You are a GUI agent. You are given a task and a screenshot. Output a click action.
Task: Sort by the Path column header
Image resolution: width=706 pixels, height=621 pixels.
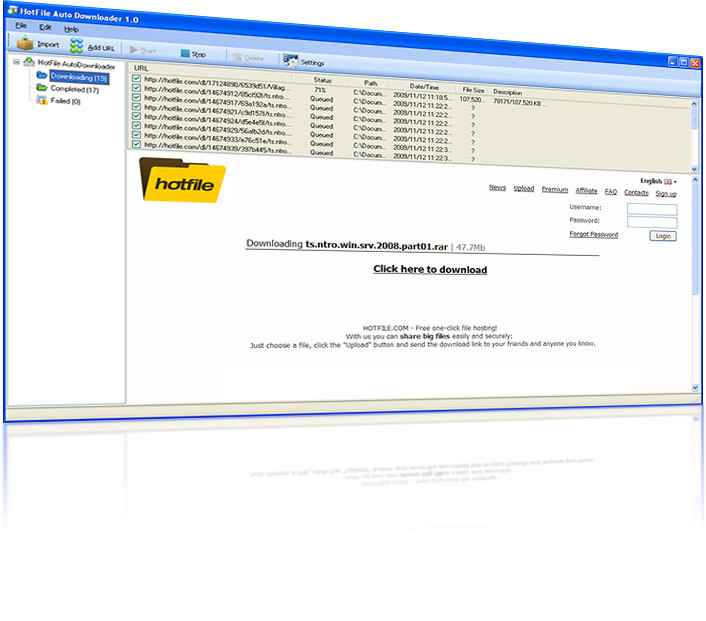pyautogui.click(x=371, y=83)
